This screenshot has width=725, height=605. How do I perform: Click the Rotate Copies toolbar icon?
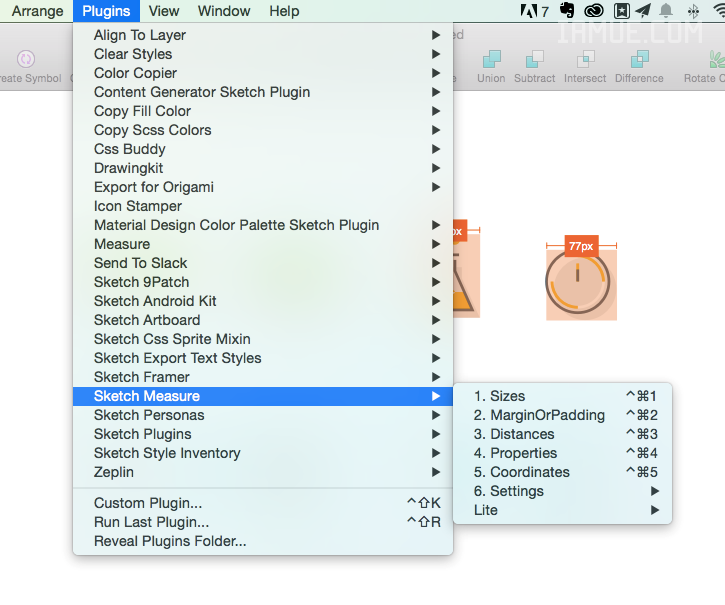coord(717,59)
